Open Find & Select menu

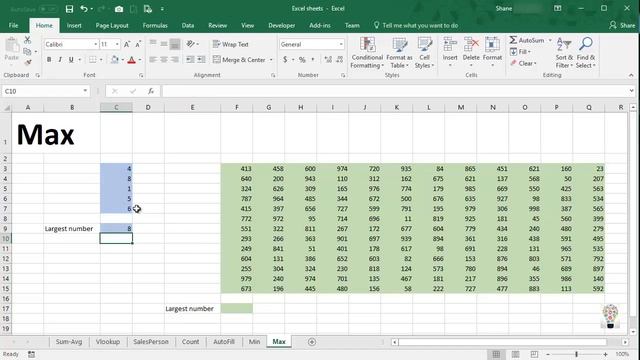coord(586,53)
